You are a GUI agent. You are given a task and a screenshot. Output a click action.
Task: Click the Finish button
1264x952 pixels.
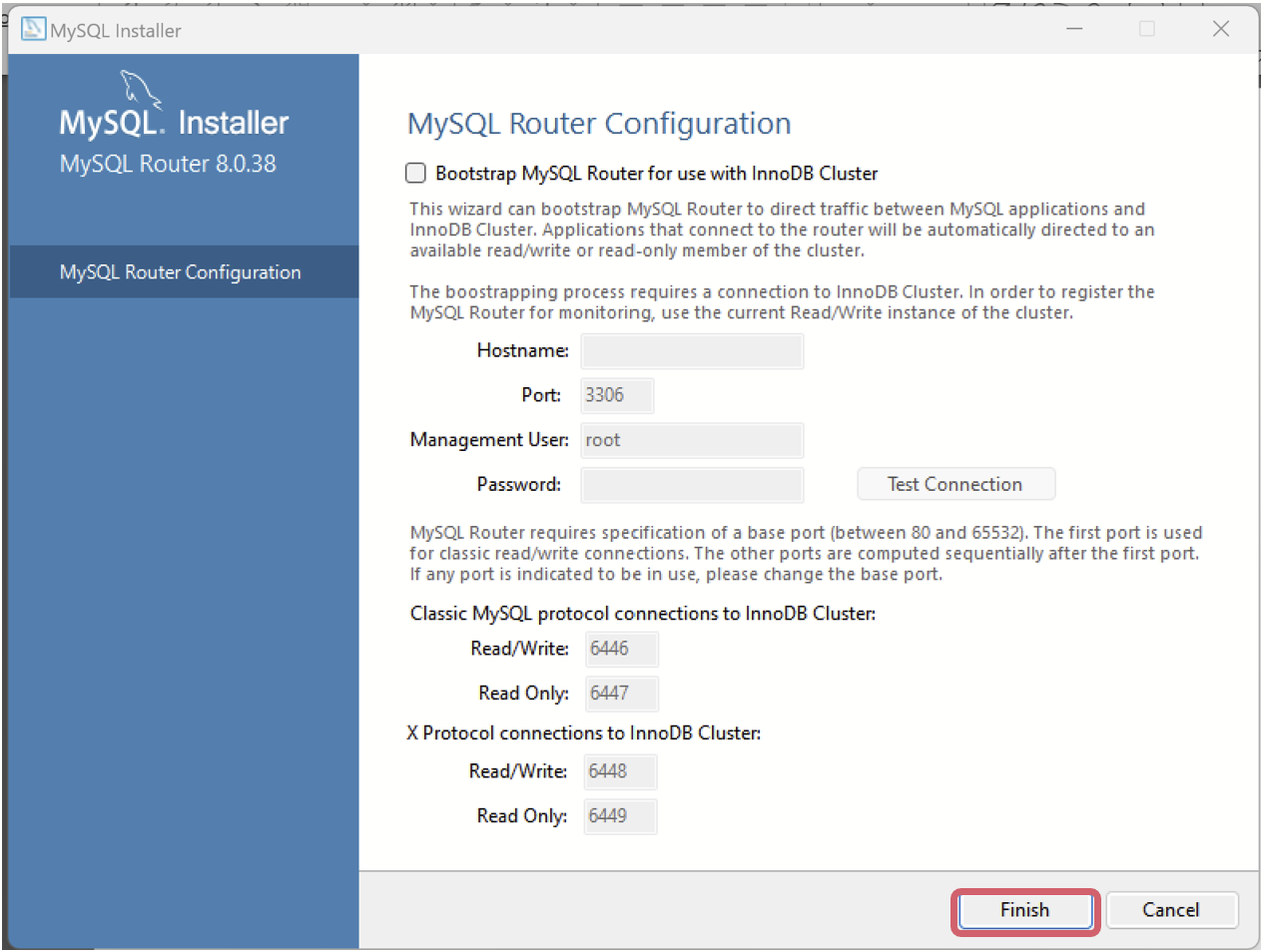point(1025,910)
